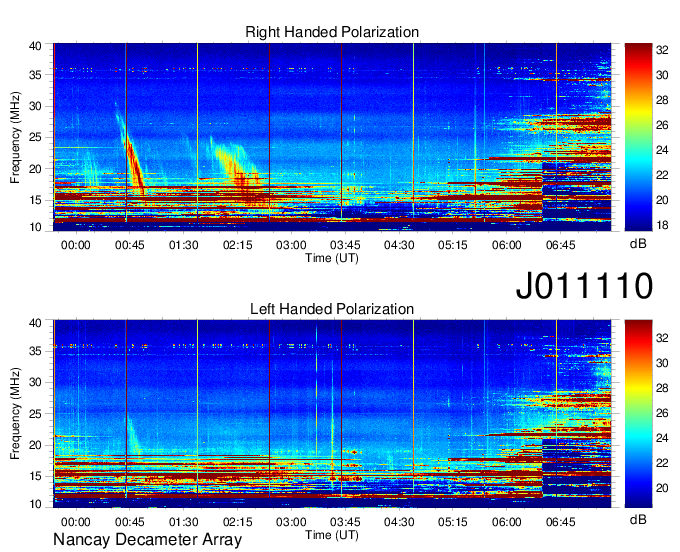Click the 35 MHz tick of Left Handed plot

pyautogui.click(x=35, y=351)
